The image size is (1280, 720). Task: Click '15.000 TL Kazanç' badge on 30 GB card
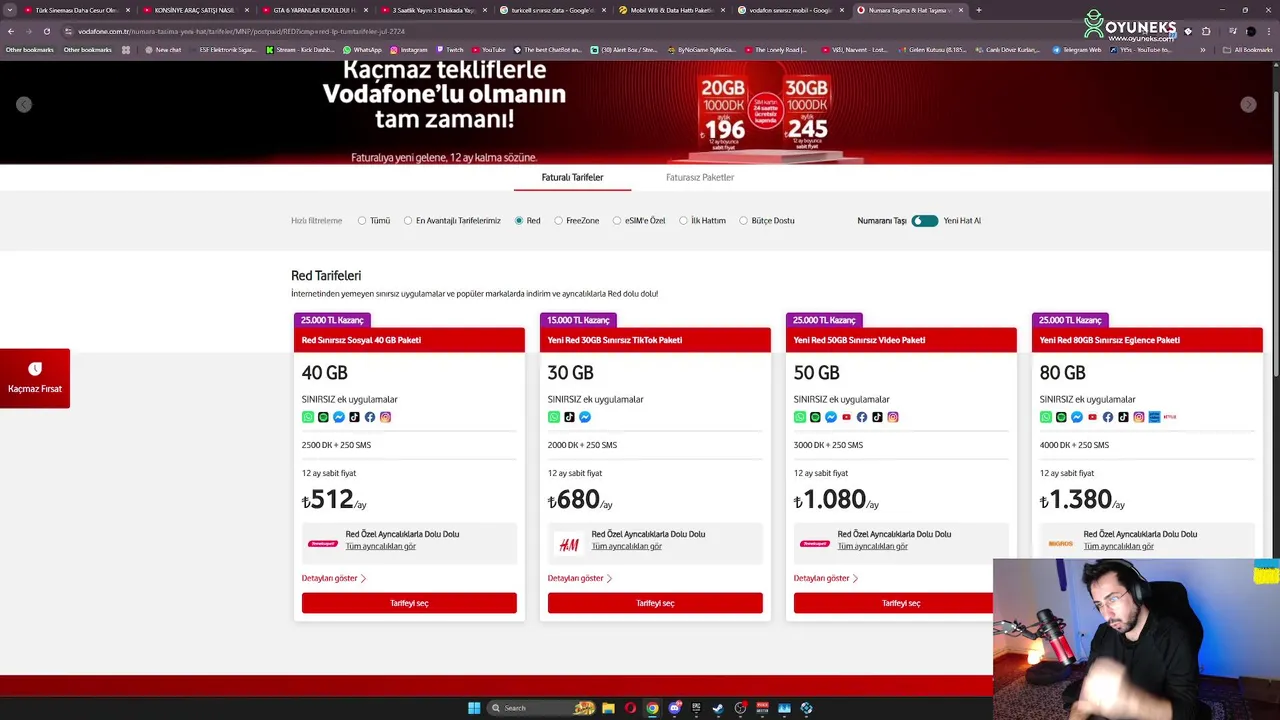coord(578,320)
